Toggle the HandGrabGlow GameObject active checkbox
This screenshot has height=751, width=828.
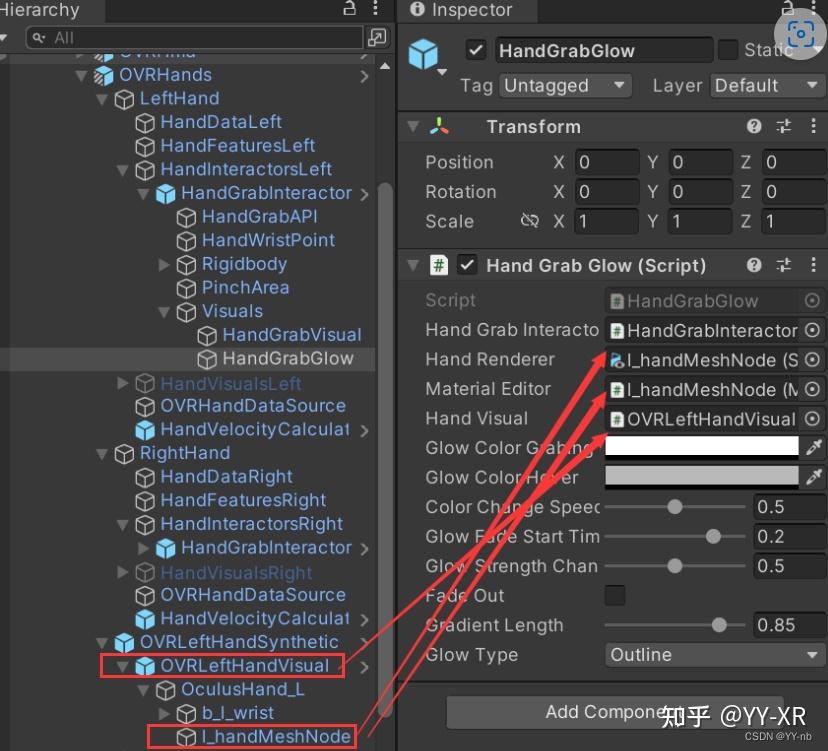coord(476,51)
